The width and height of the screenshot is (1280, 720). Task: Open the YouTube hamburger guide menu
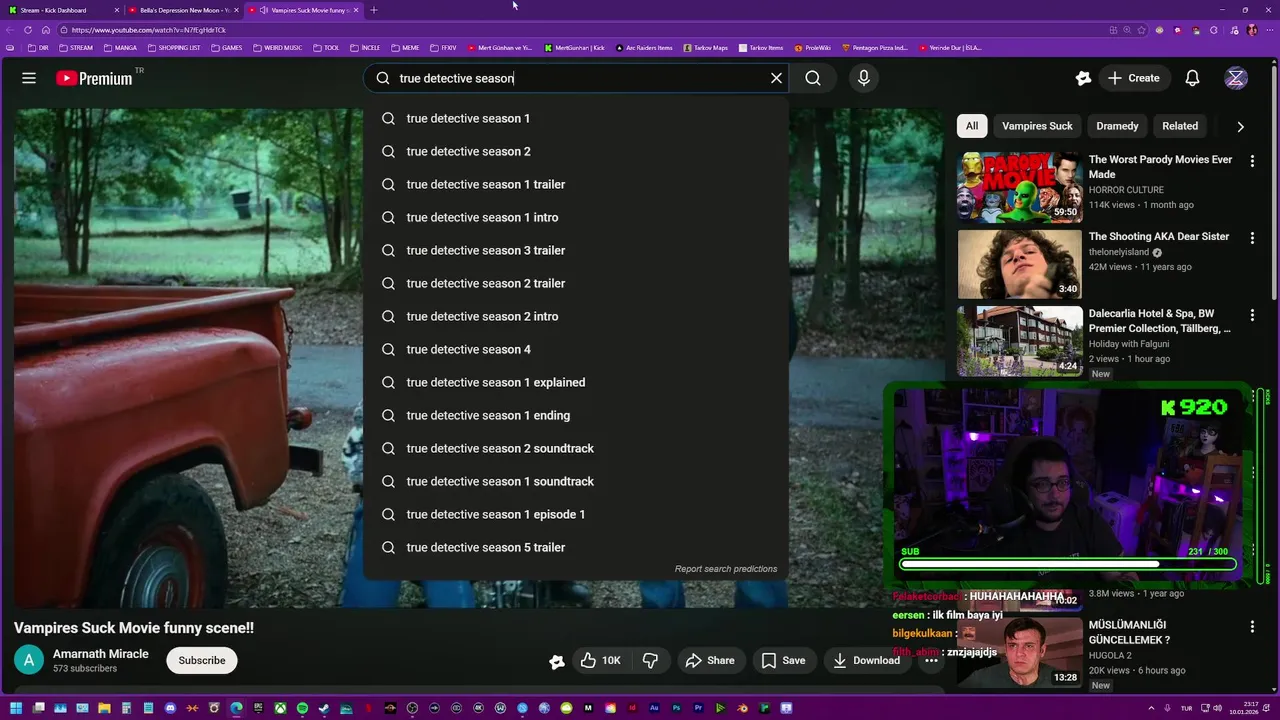coord(29,78)
